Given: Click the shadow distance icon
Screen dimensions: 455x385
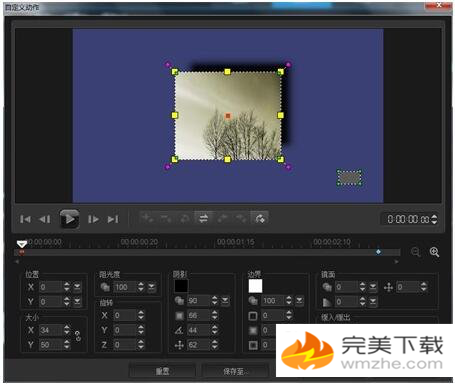Looking at the screenshot, I should coord(179,345).
